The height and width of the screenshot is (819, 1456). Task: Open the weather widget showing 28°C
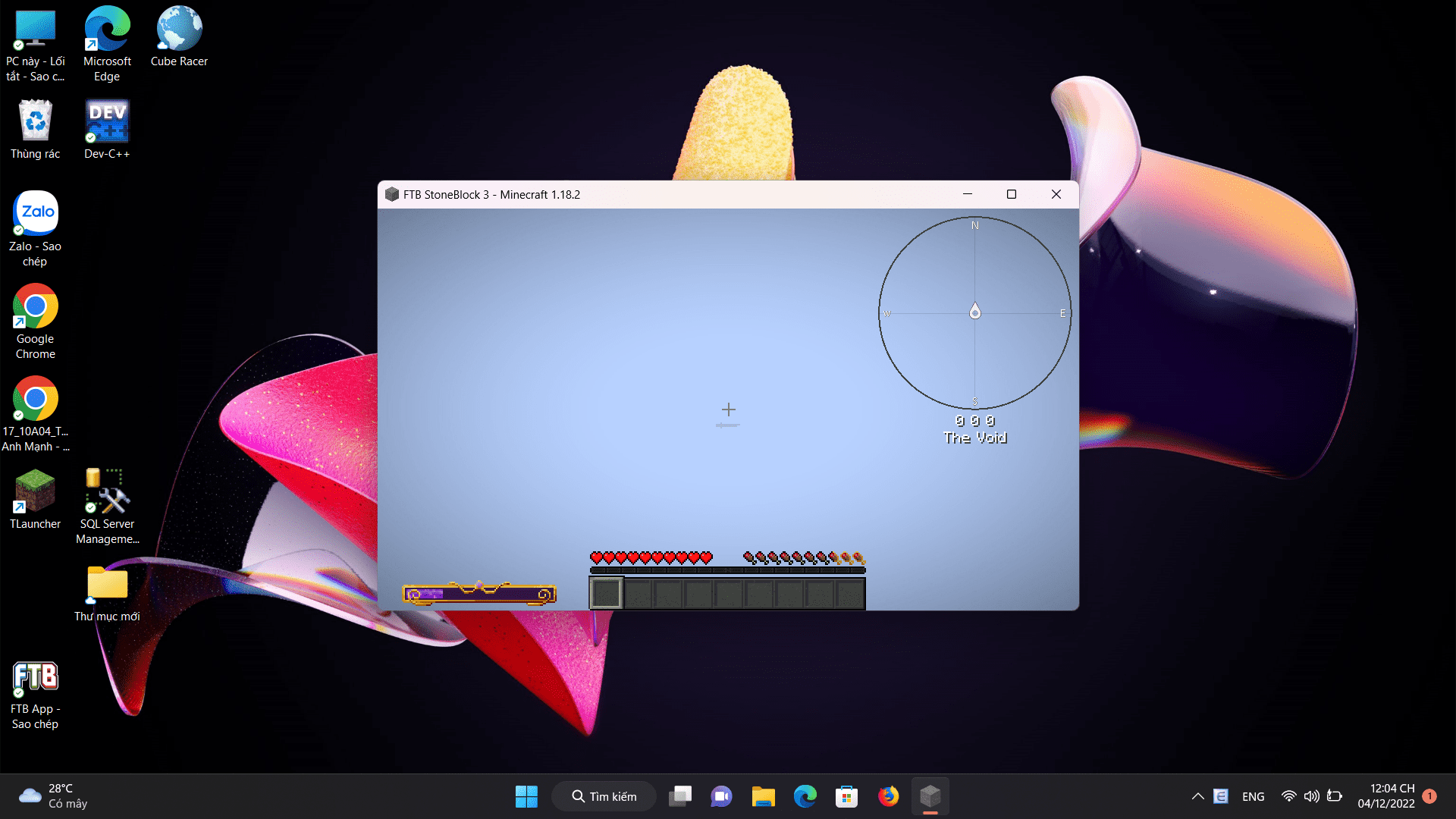coord(53,796)
